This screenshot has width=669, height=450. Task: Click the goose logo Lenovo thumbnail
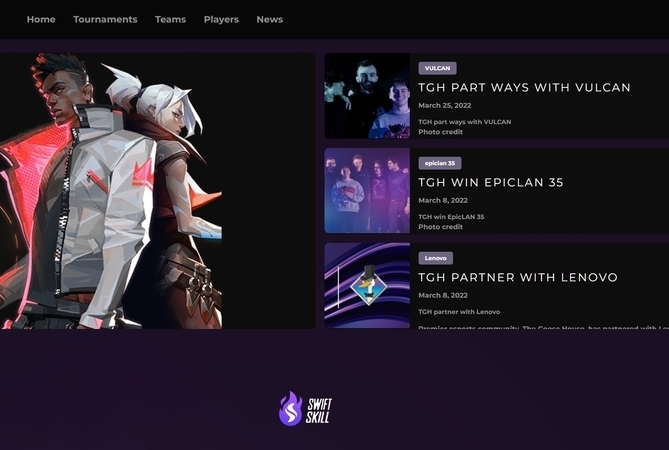coord(367,285)
